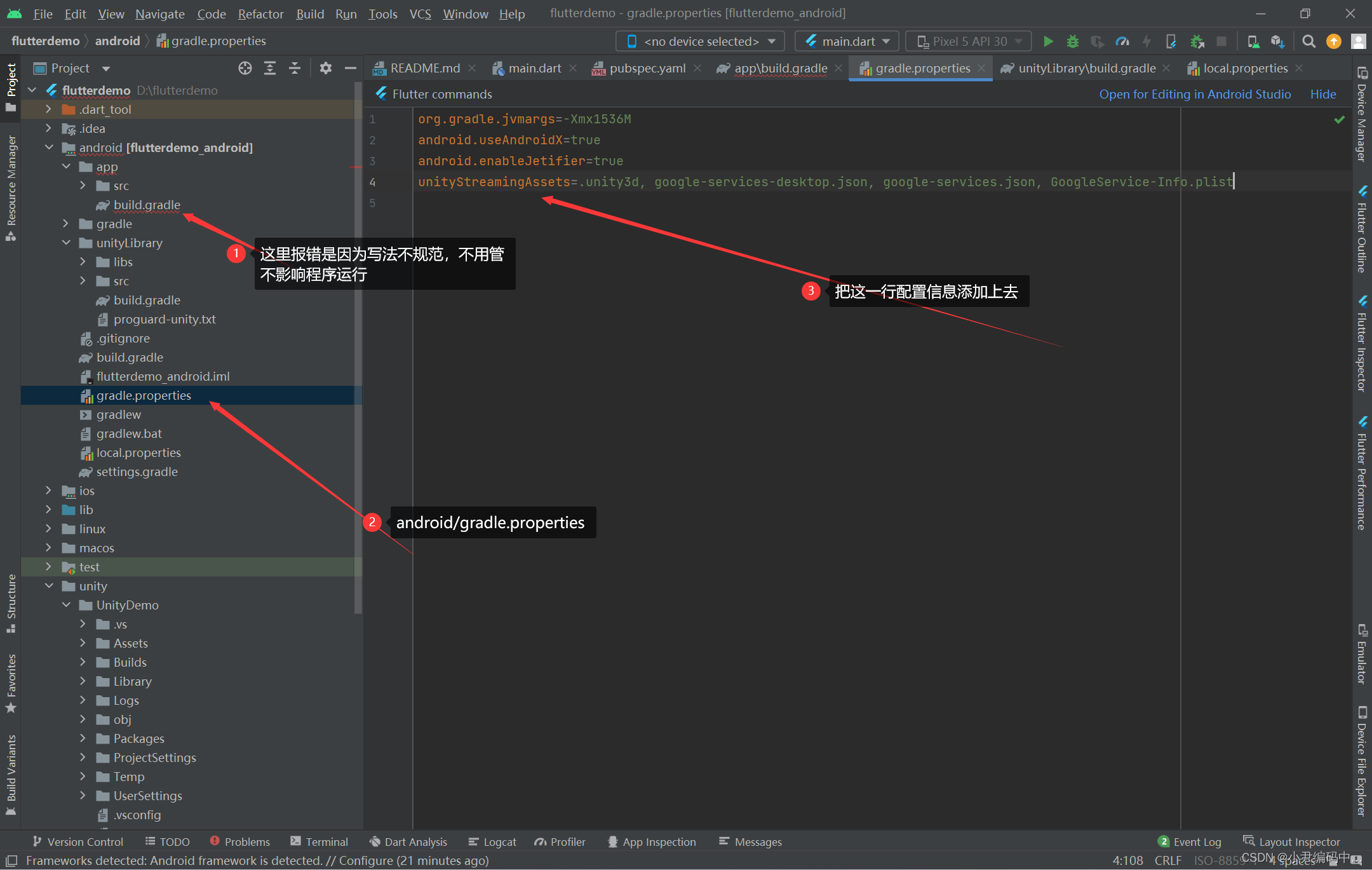This screenshot has height=870, width=1372.
Task: Open the Event Log panel
Action: click(1190, 841)
